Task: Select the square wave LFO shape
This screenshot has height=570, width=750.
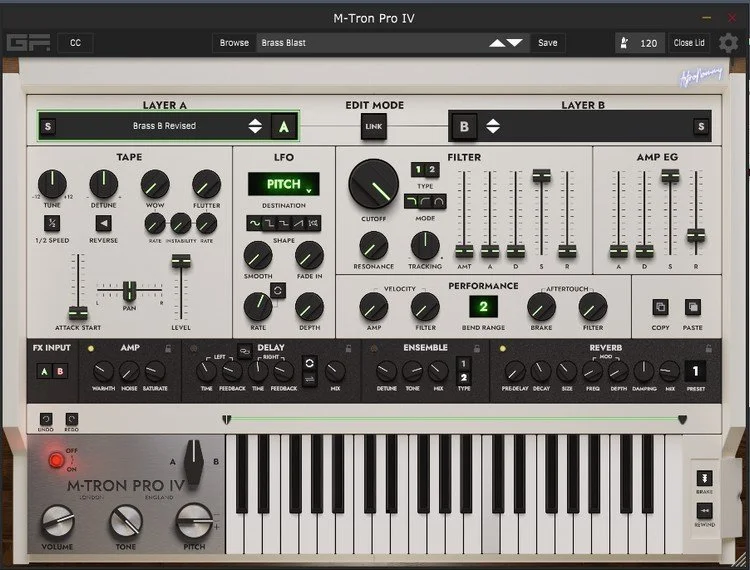Action: 269,223
